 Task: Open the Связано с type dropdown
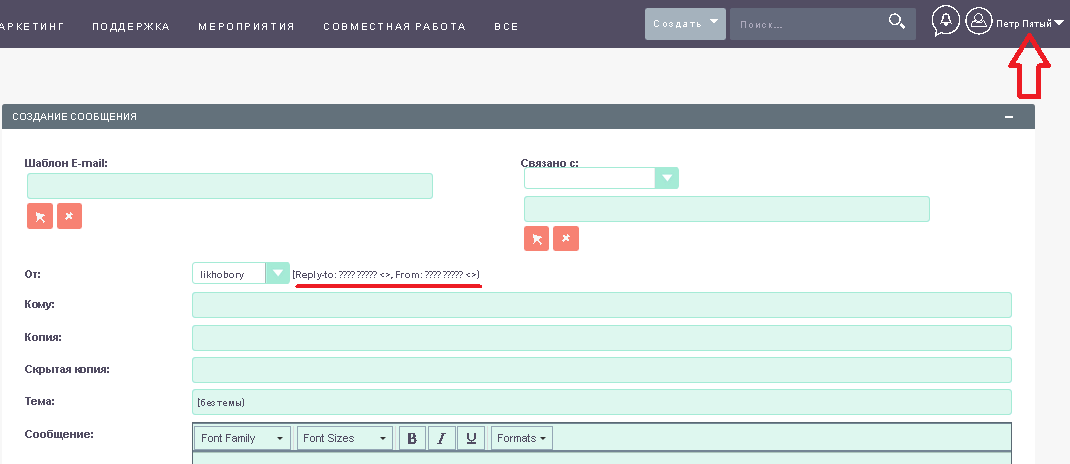pos(601,177)
